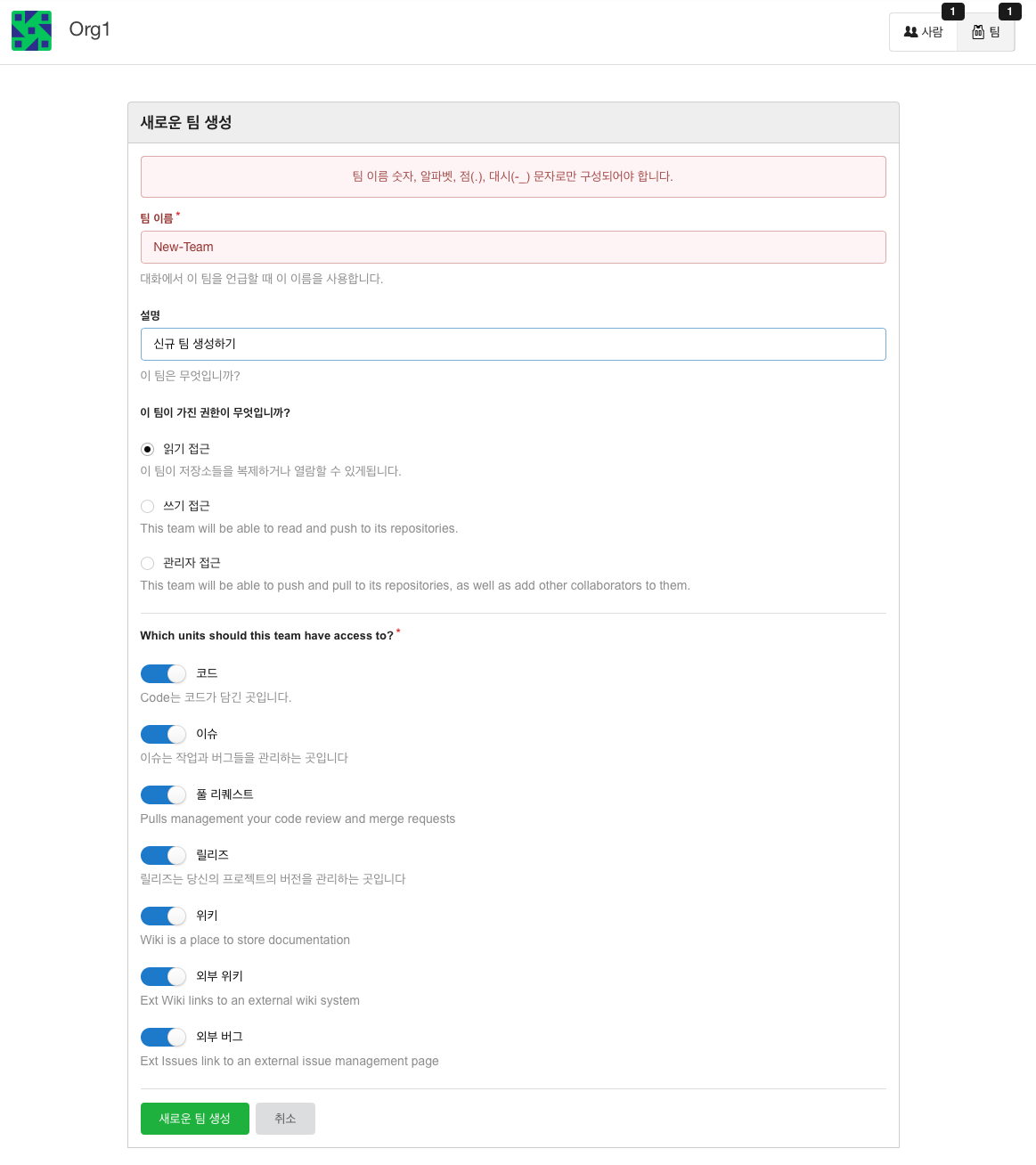1036x1165 pixels.
Task: Click the team jersey icon in 팀 tab
Action: point(978,32)
